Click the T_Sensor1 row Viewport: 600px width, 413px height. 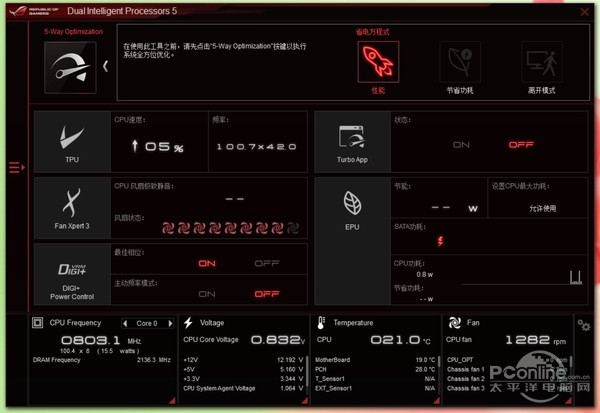[x=375, y=379]
